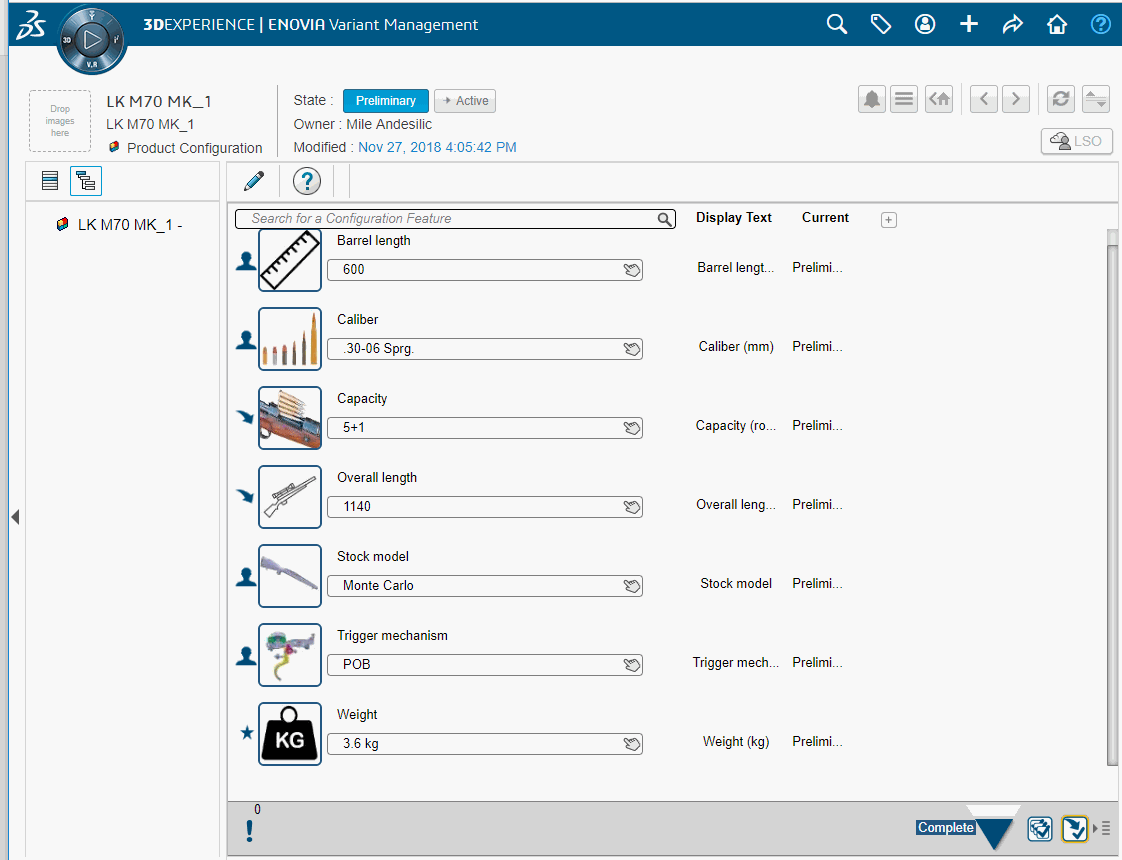Expand columns using the plus next to Current

pyautogui.click(x=888, y=219)
